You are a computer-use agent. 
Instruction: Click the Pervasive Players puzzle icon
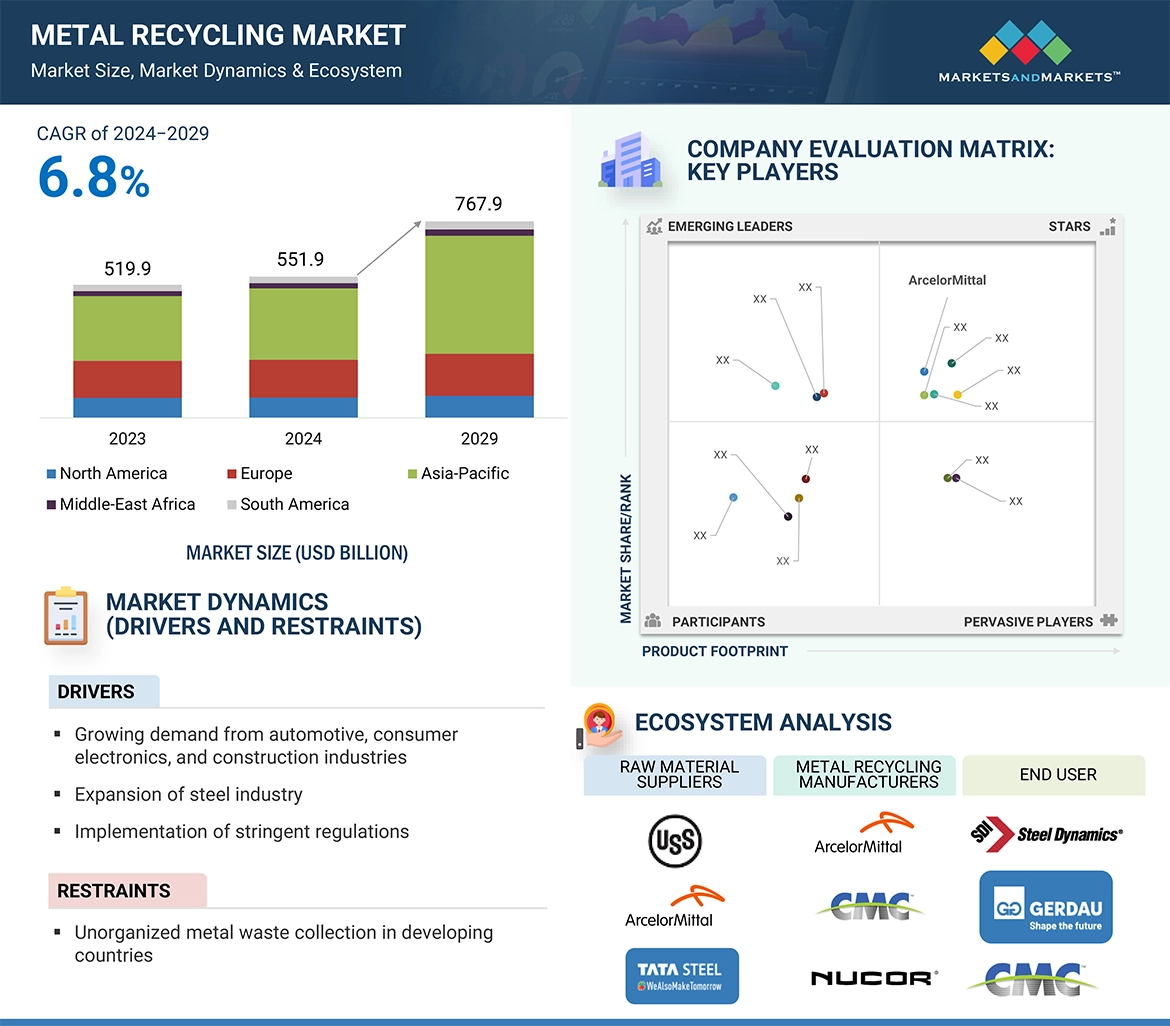coord(1108,621)
